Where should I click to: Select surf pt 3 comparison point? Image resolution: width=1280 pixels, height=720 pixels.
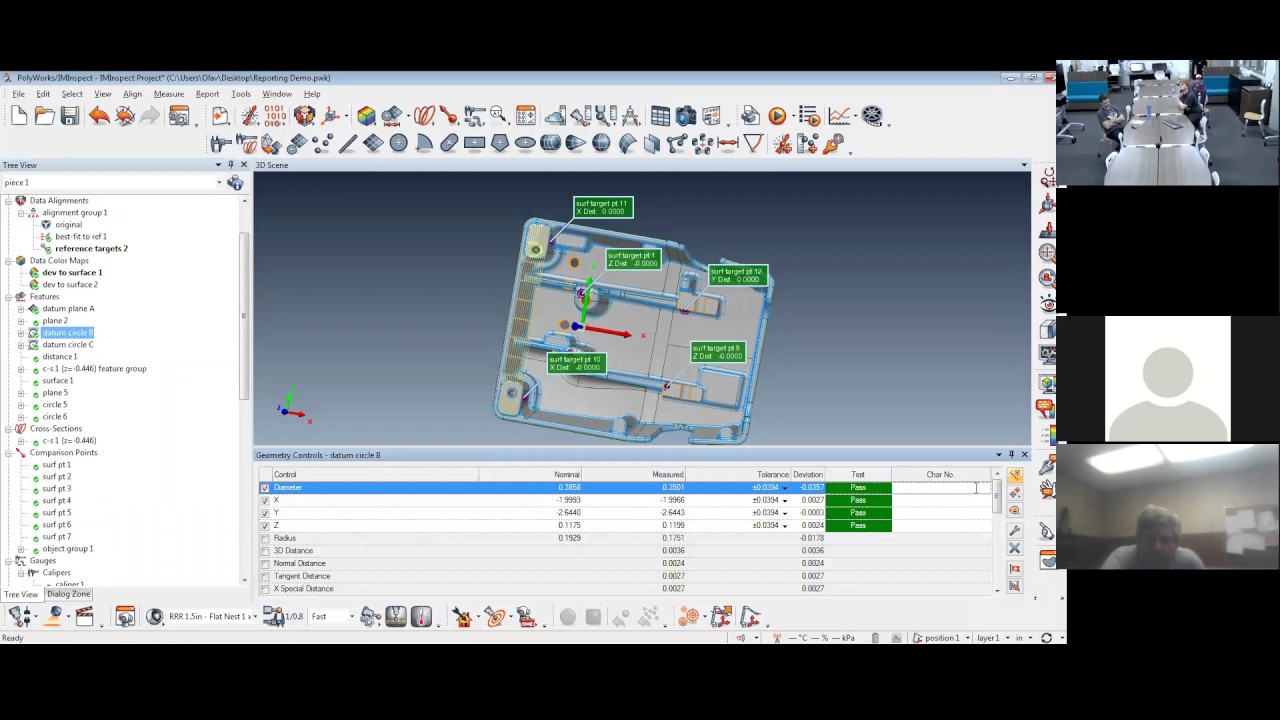[x=56, y=489]
